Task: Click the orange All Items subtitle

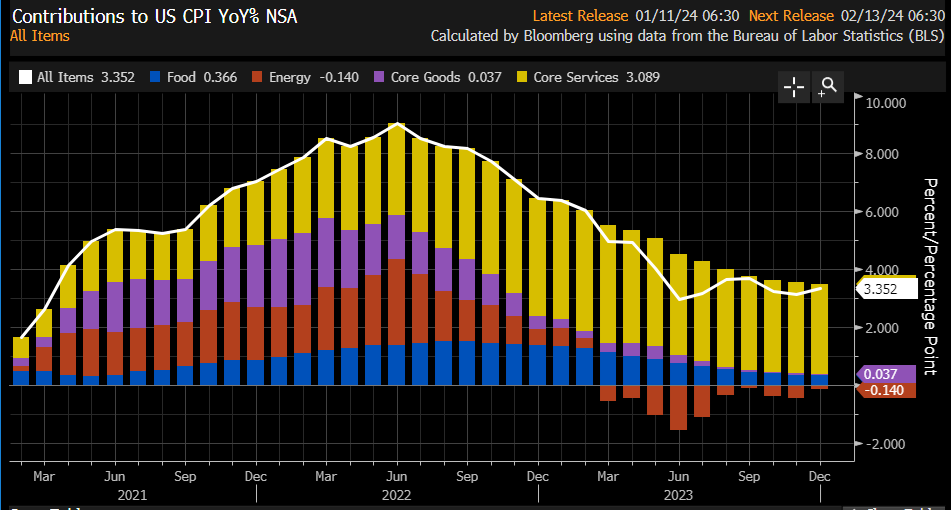Action: [39, 36]
